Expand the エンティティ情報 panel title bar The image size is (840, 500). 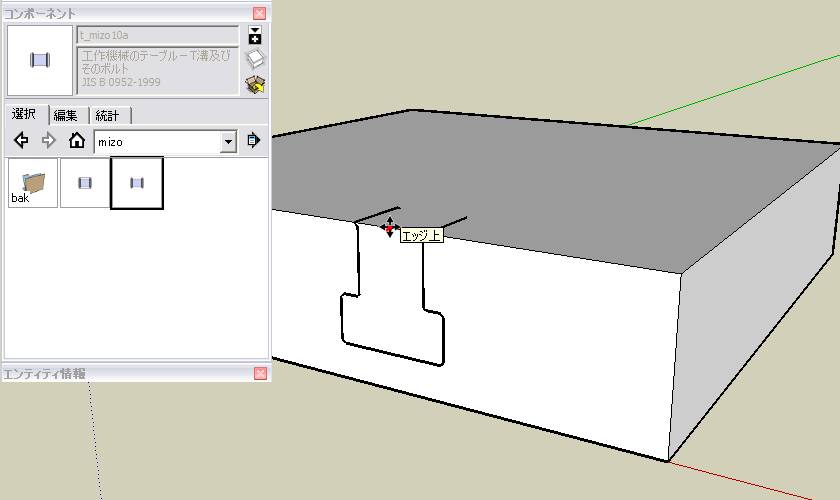point(129,374)
